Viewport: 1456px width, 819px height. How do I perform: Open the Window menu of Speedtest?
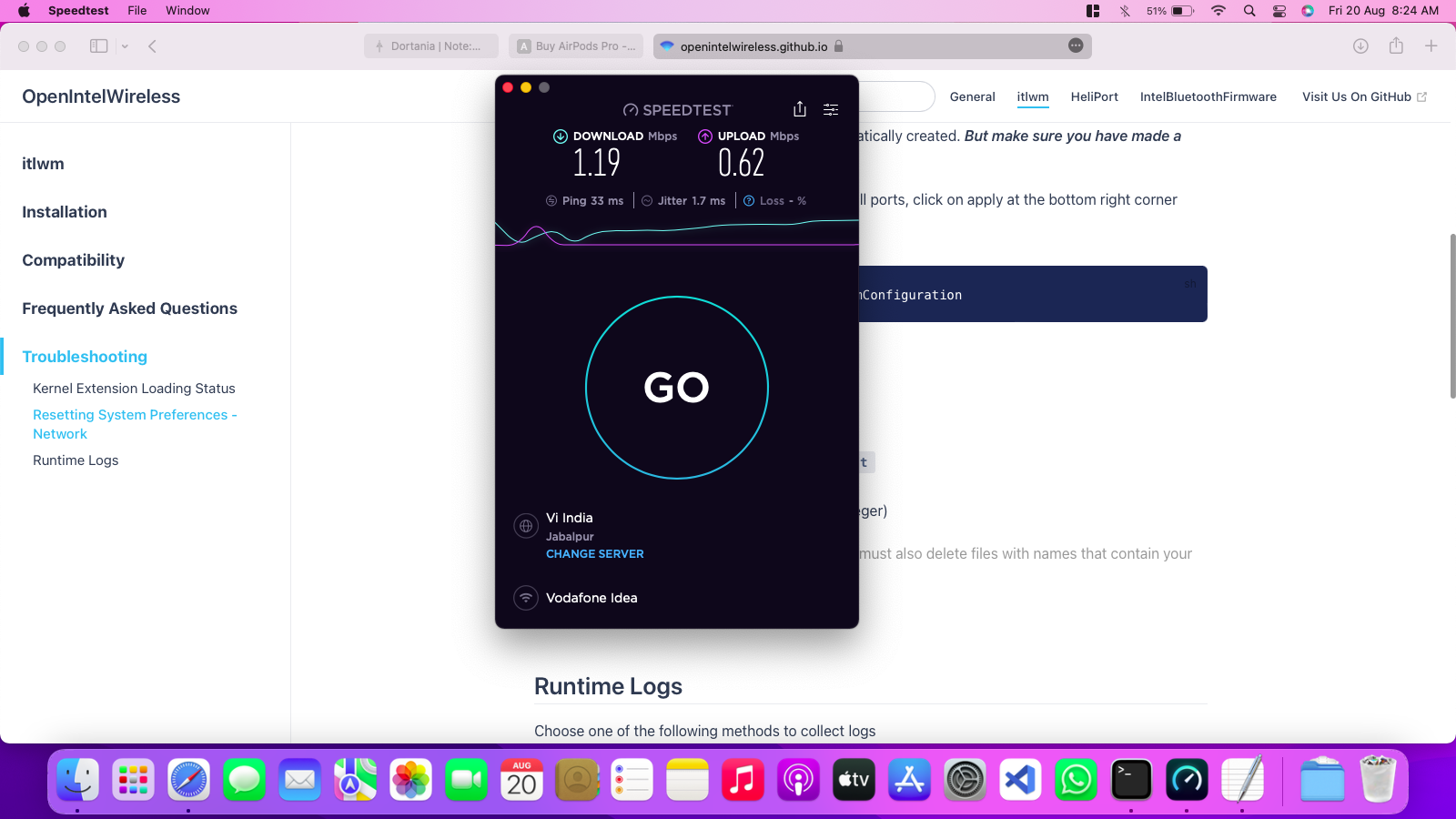[x=187, y=11]
